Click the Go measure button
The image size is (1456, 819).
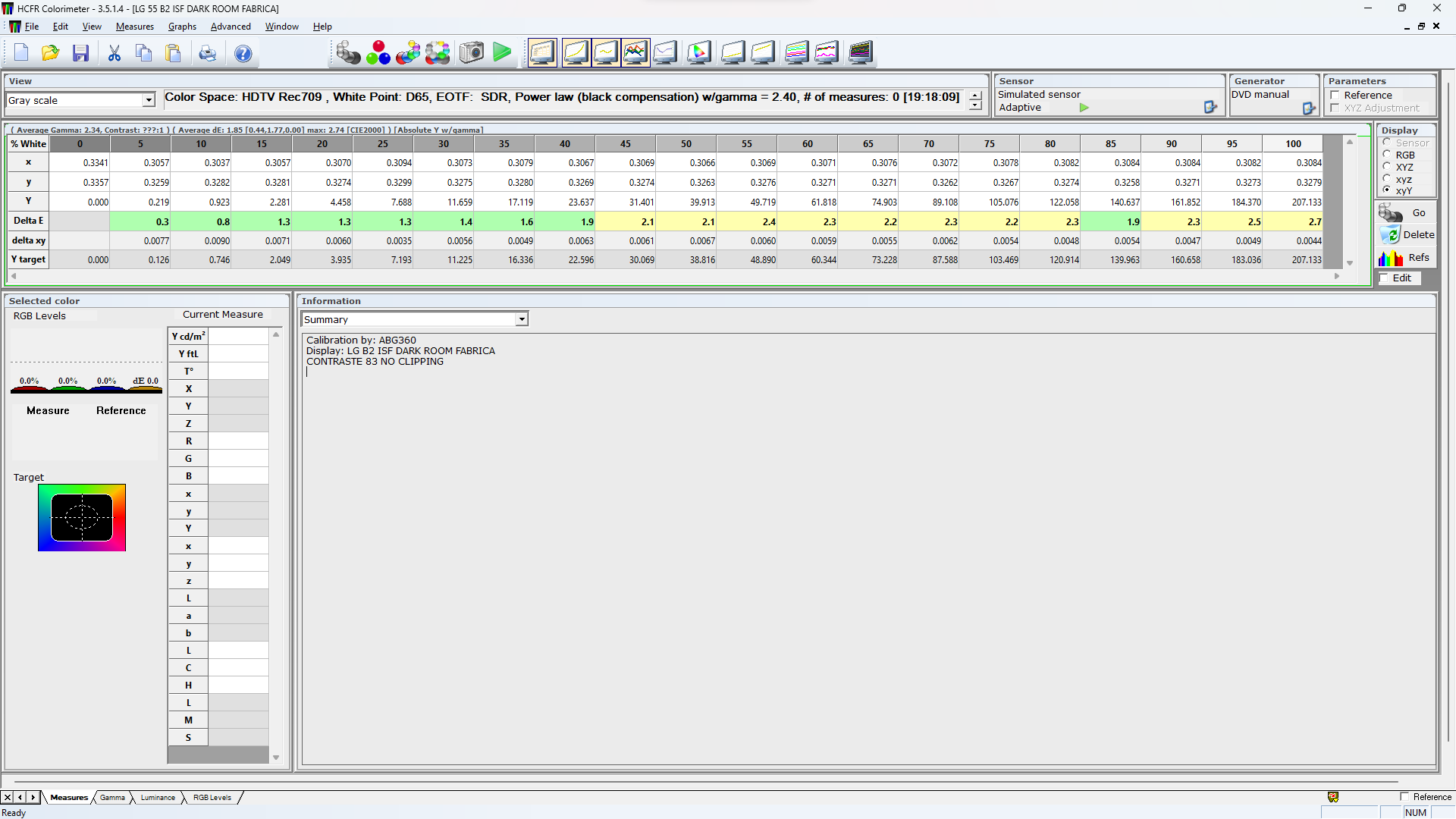1405,213
